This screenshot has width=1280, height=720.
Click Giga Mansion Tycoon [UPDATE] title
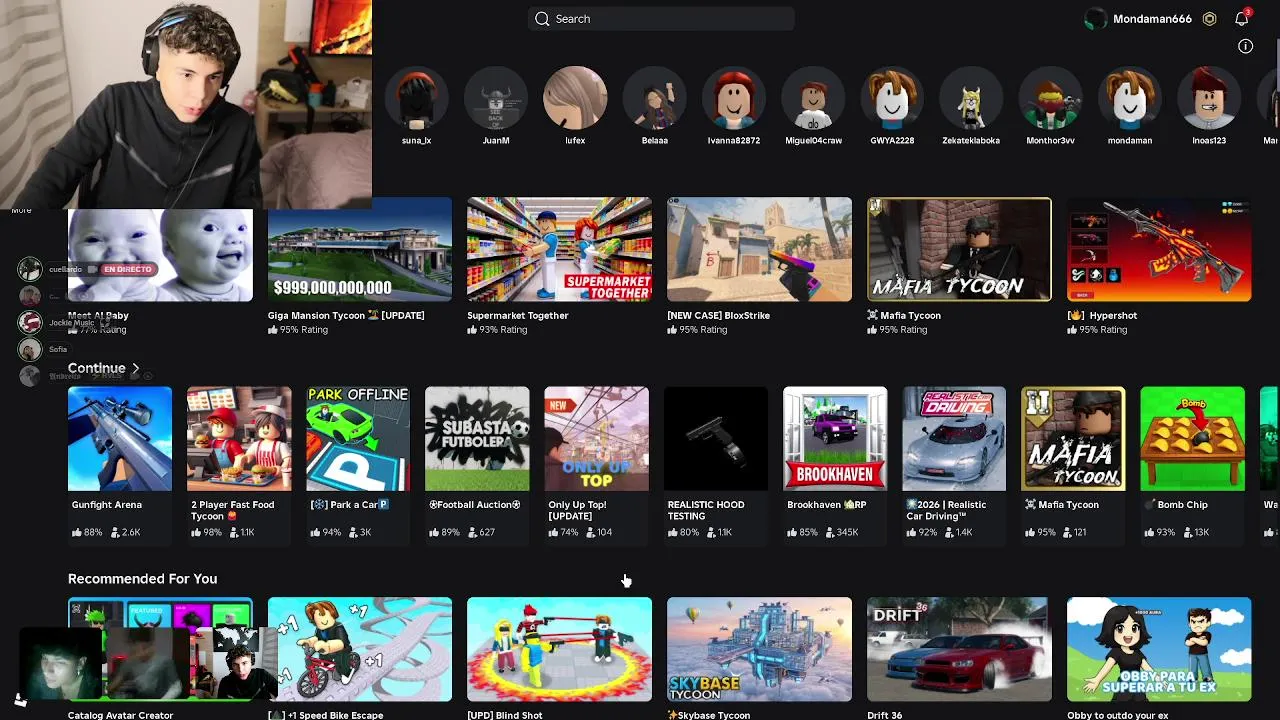click(x=346, y=315)
